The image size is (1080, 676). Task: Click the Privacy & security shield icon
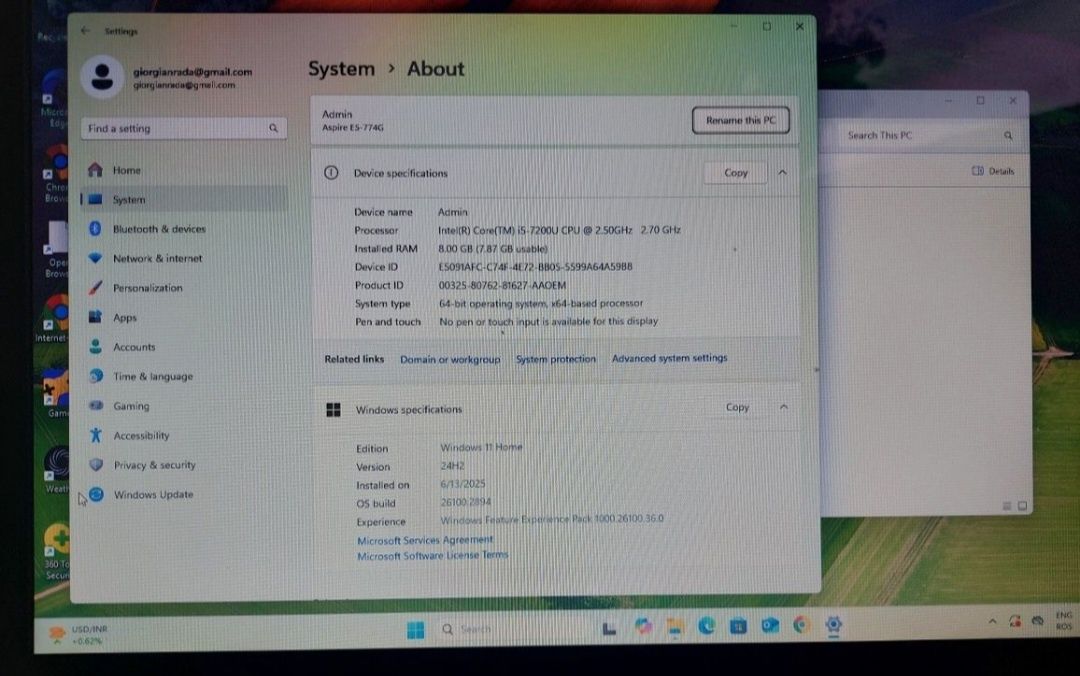(96, 464)
